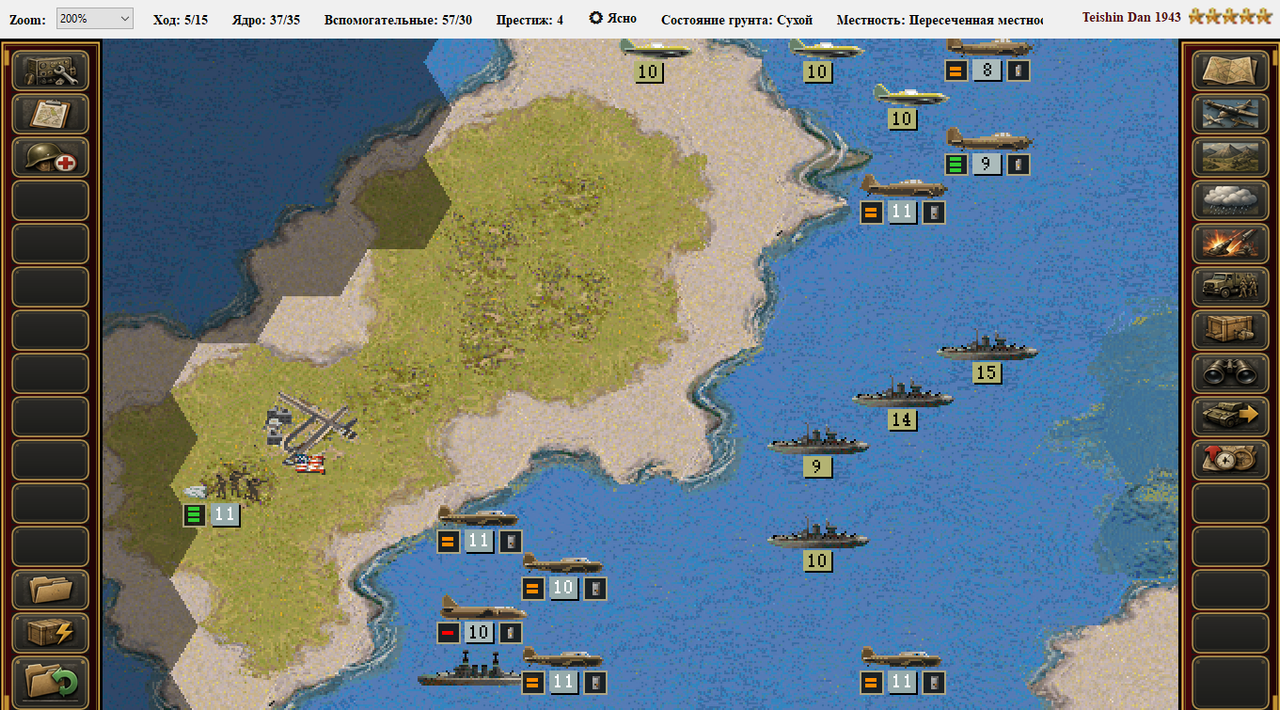Click 'Состояние грунта: Сухой' status text

pos(737,19)
